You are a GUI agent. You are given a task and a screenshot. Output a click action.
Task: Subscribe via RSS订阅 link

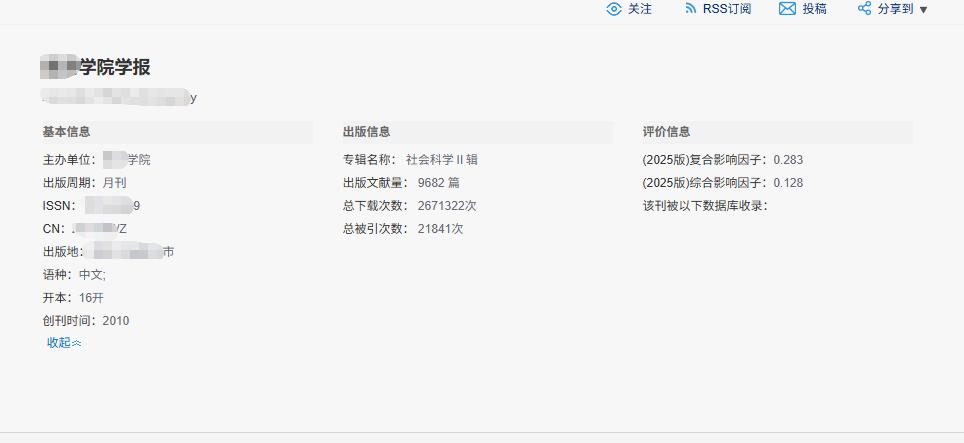point(727,9)
